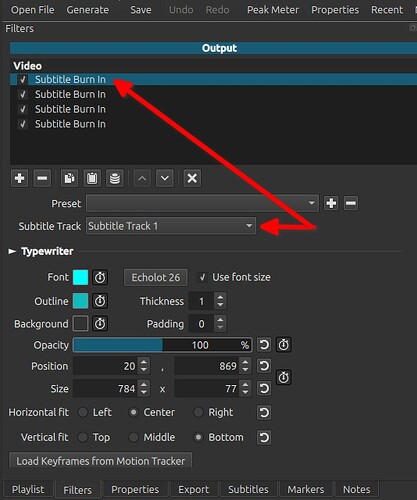Screen dimensions: 417x500
Task: Toggle Use font size checkbox
Action: 202,277
